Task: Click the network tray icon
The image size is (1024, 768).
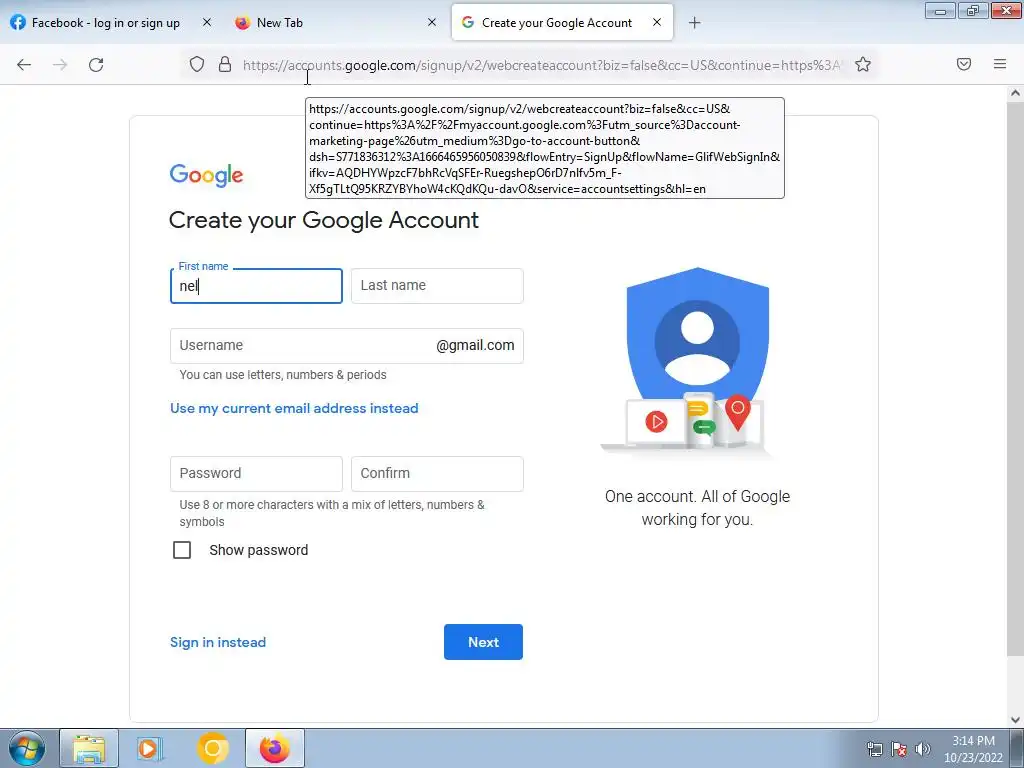Action: click(x=874, y=749)
